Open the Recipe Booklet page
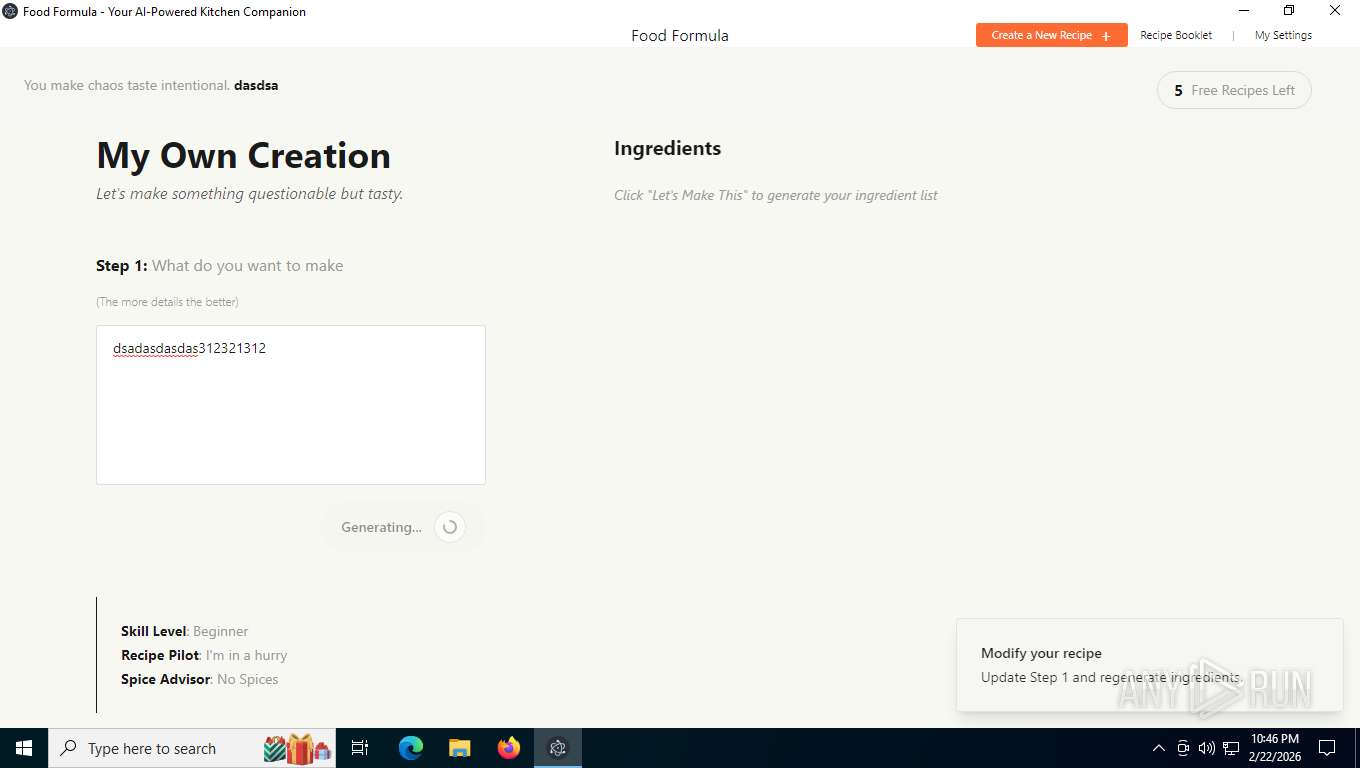Image resolution: width=1360 pixels, height=768 pixels. tap(1176, 35)
